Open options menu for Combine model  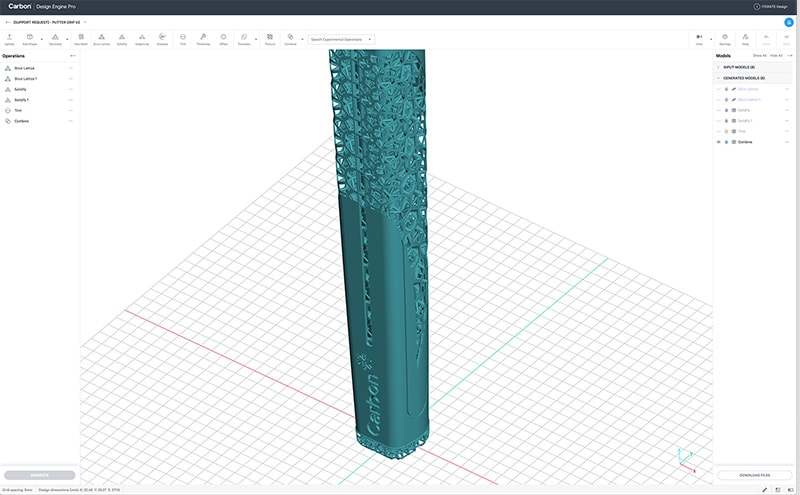coord(787,142)
